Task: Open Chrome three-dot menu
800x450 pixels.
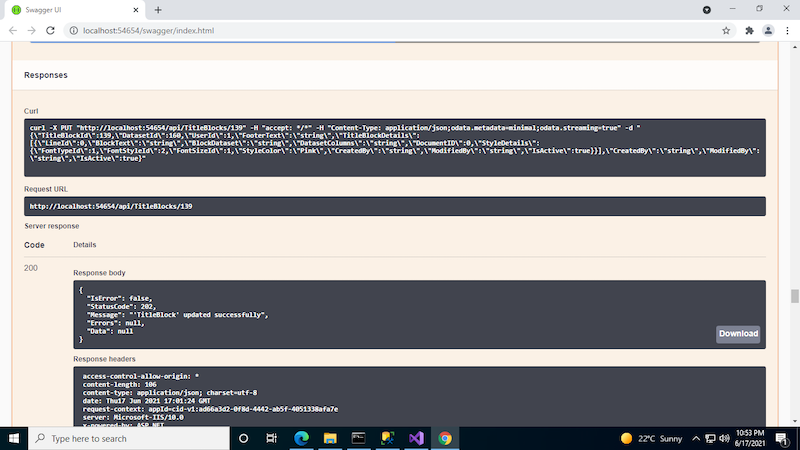Action: click(x=787, y=31)
